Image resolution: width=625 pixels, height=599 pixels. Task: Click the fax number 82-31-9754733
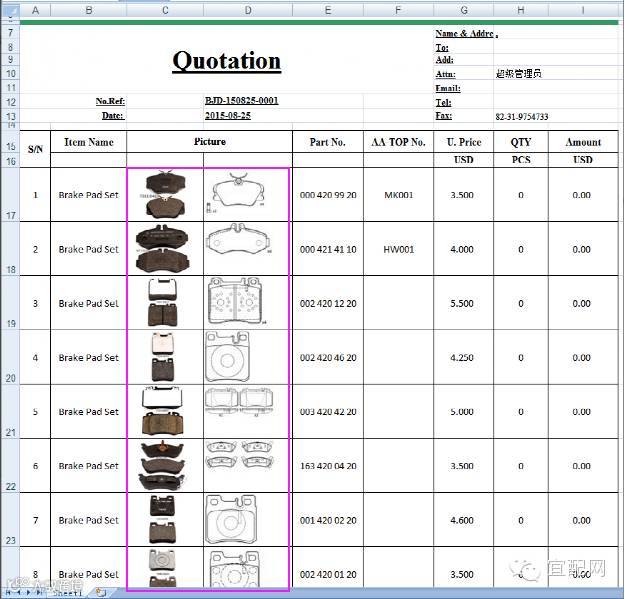pos(522,116)
